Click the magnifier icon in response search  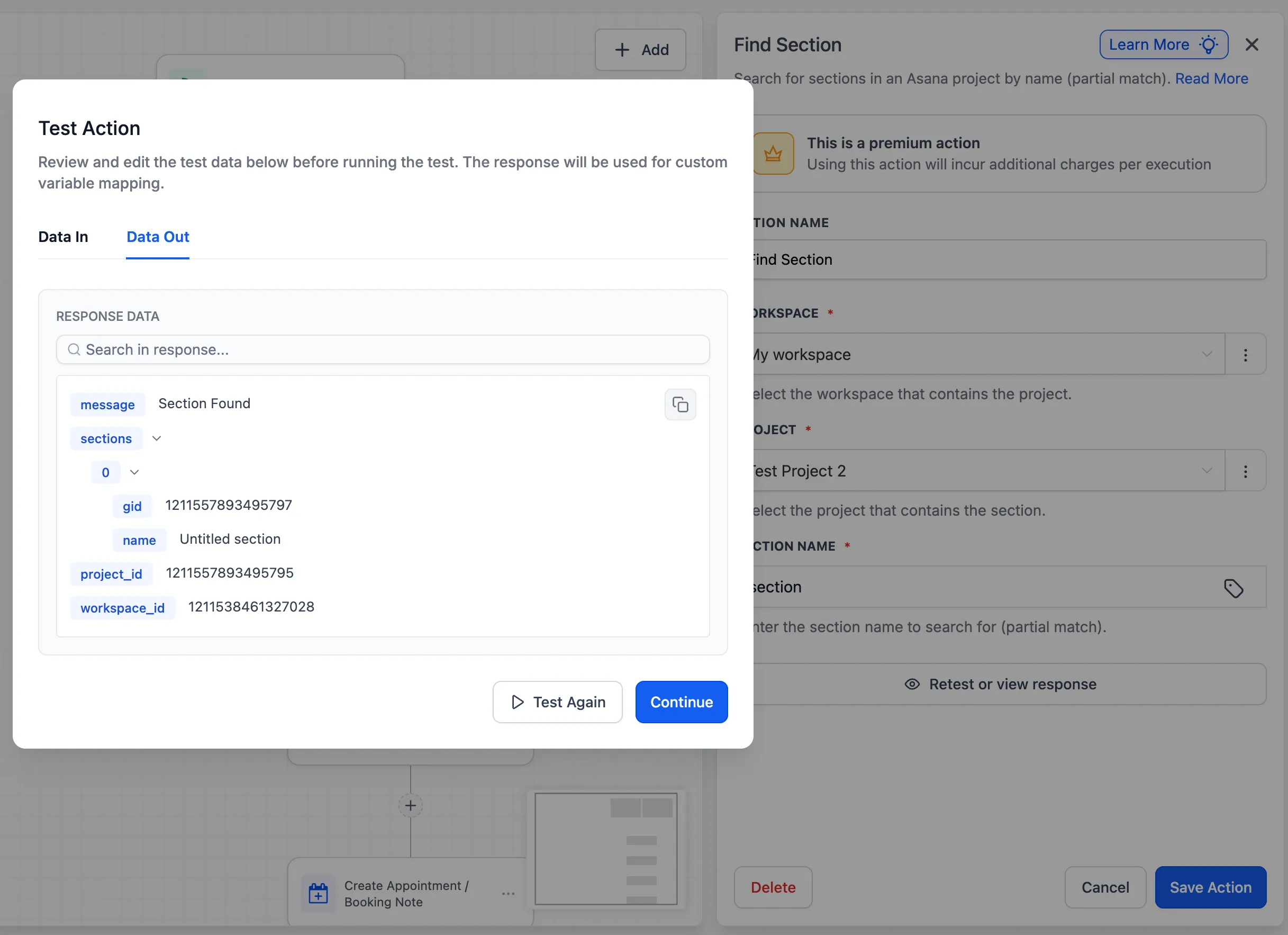(75, 350)
